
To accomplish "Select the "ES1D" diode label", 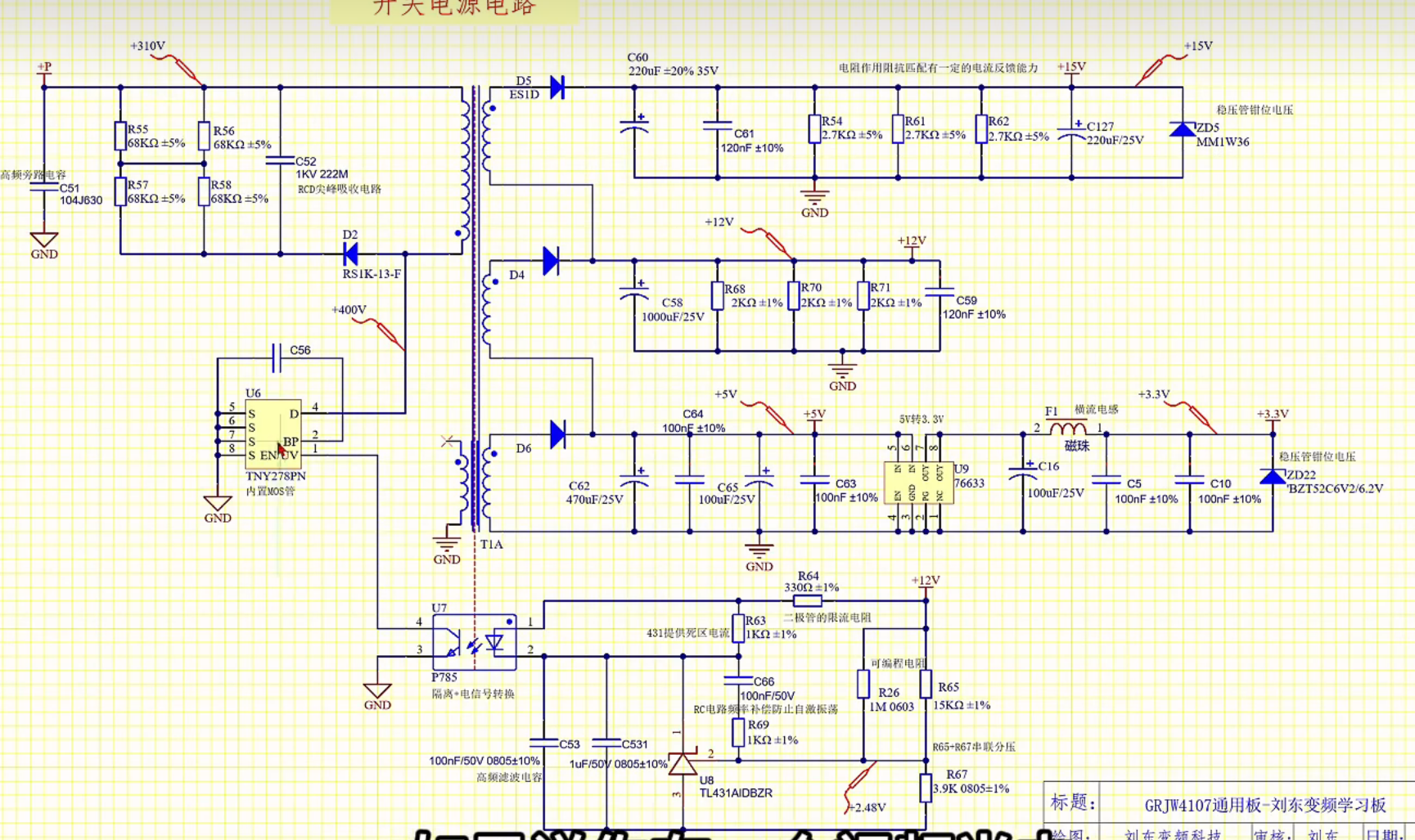I will 524,95.
